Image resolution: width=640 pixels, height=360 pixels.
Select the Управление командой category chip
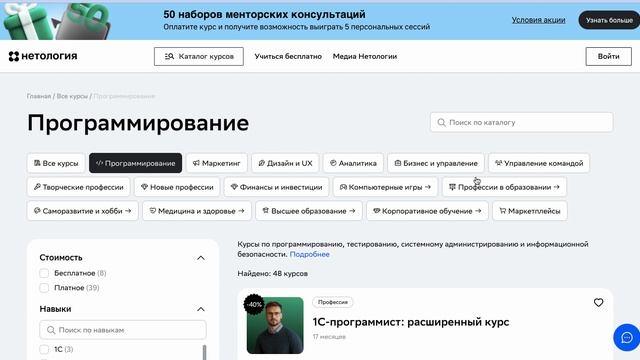pyautogui.click(x=539, y=163)
